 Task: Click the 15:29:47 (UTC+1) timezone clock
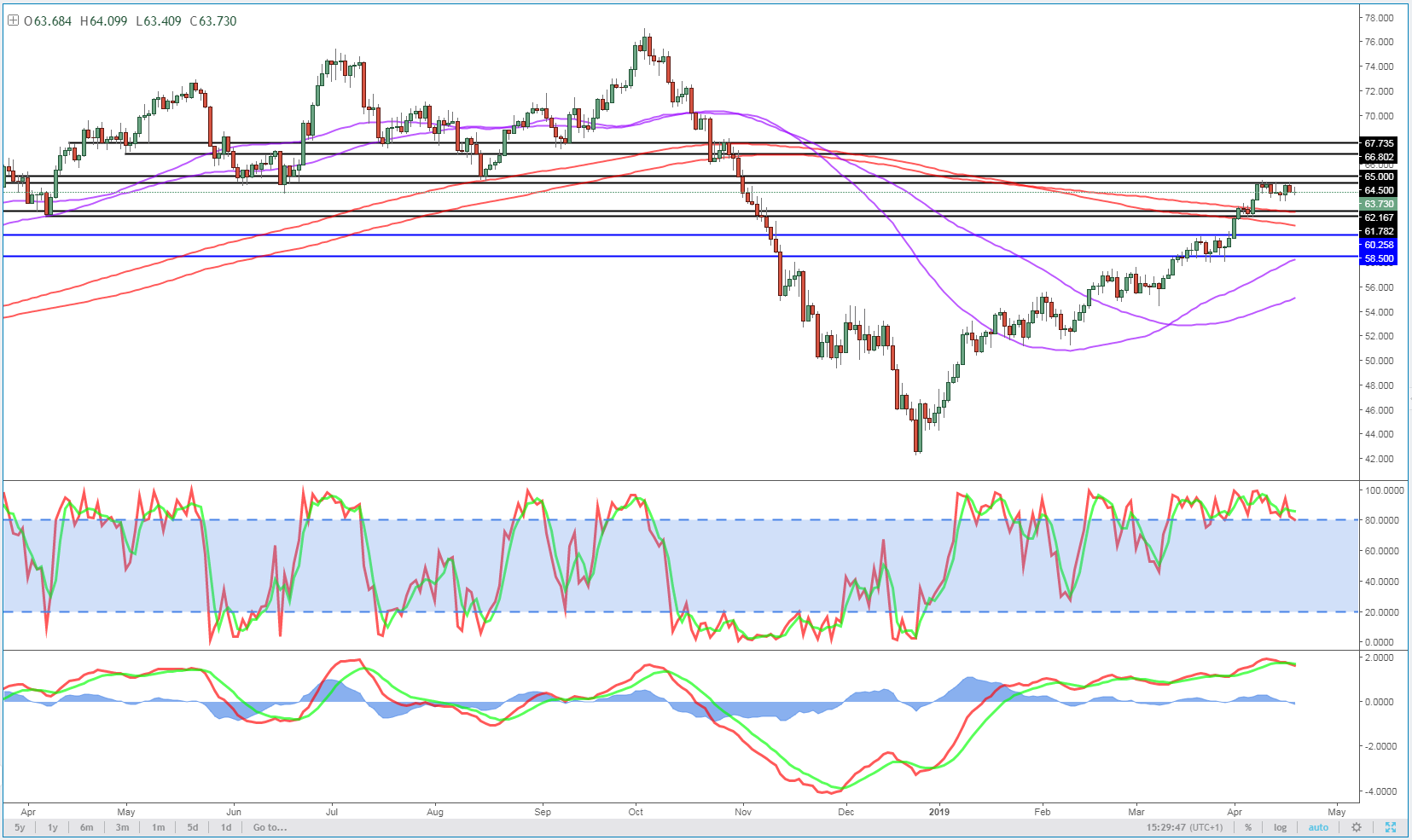[1184, 827]
